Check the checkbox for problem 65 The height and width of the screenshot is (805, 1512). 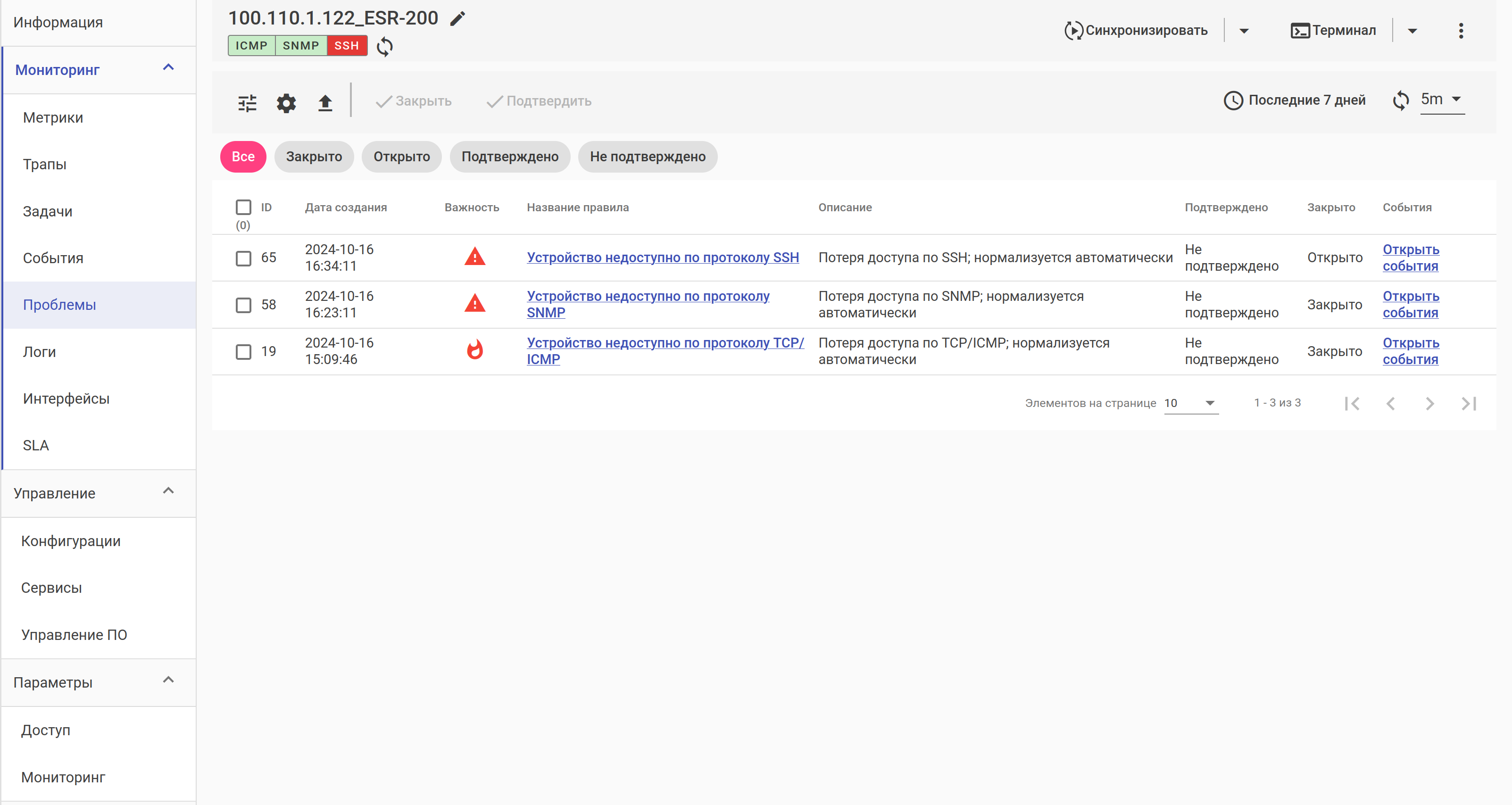[243, 258]
